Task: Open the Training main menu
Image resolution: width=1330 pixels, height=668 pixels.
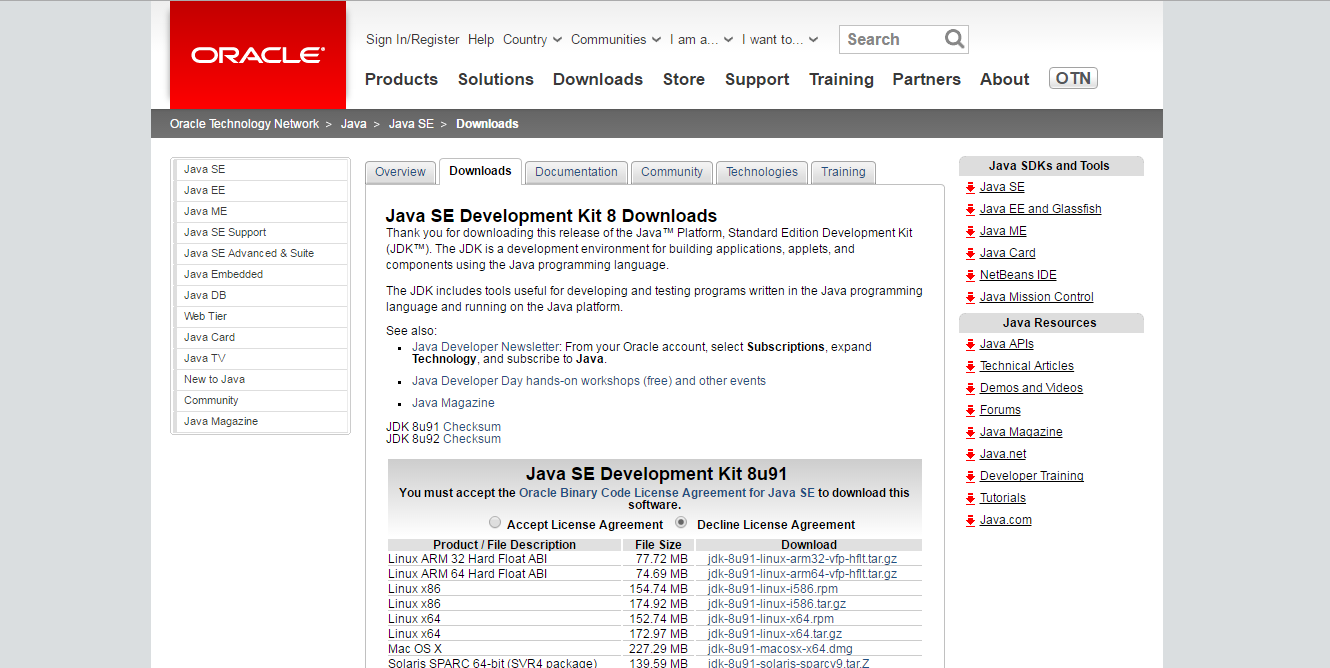Action: click(x=841, y=79)
